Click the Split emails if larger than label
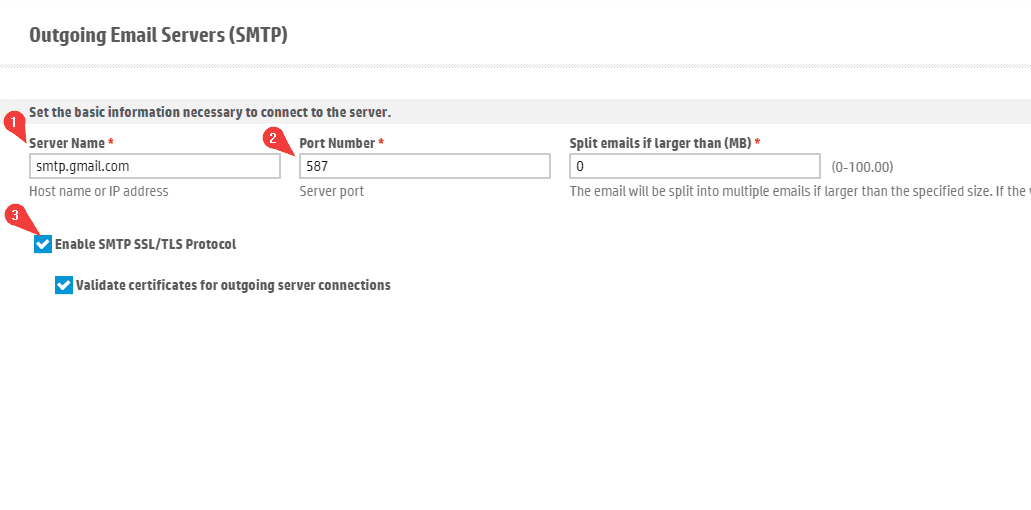 pos(660,143)
